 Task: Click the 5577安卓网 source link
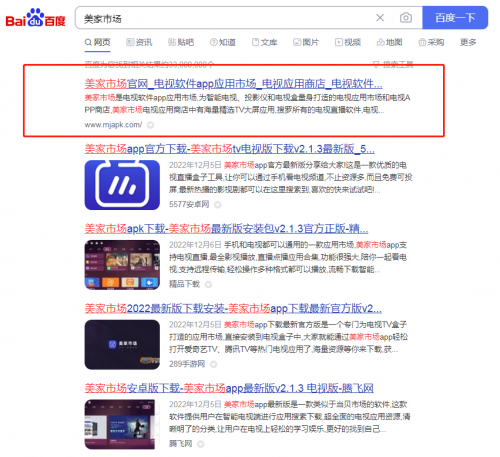point(189,204)
